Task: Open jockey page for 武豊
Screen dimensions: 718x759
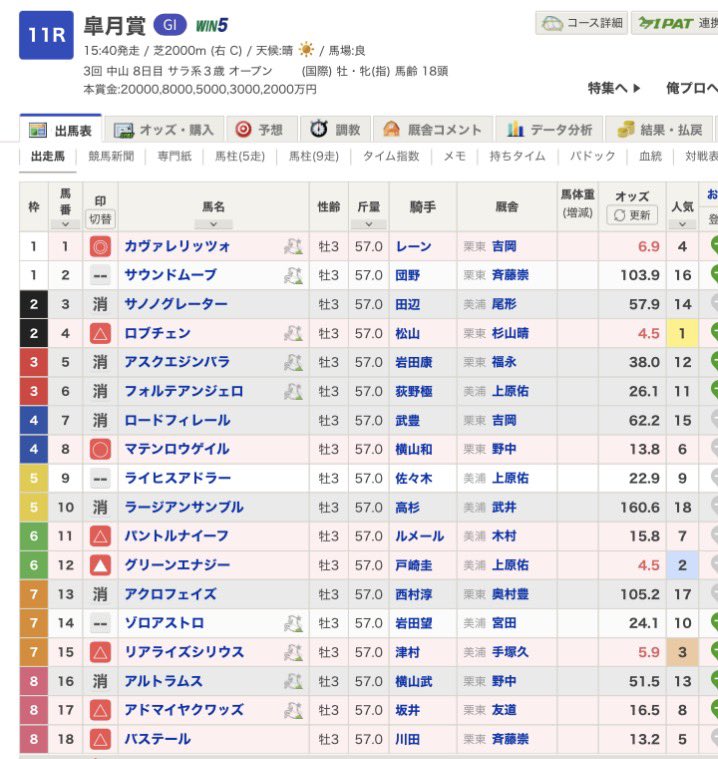Action: [407, 421]
